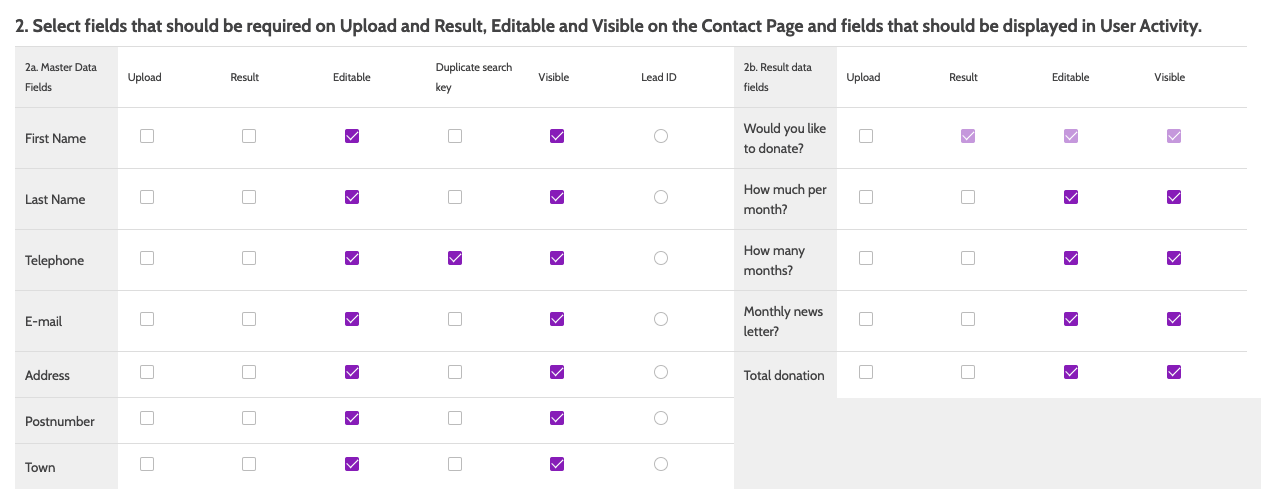This screenshot has height=496, width=1261.
Task: Check Upload for Total donation
Action: tap(866, 372)
